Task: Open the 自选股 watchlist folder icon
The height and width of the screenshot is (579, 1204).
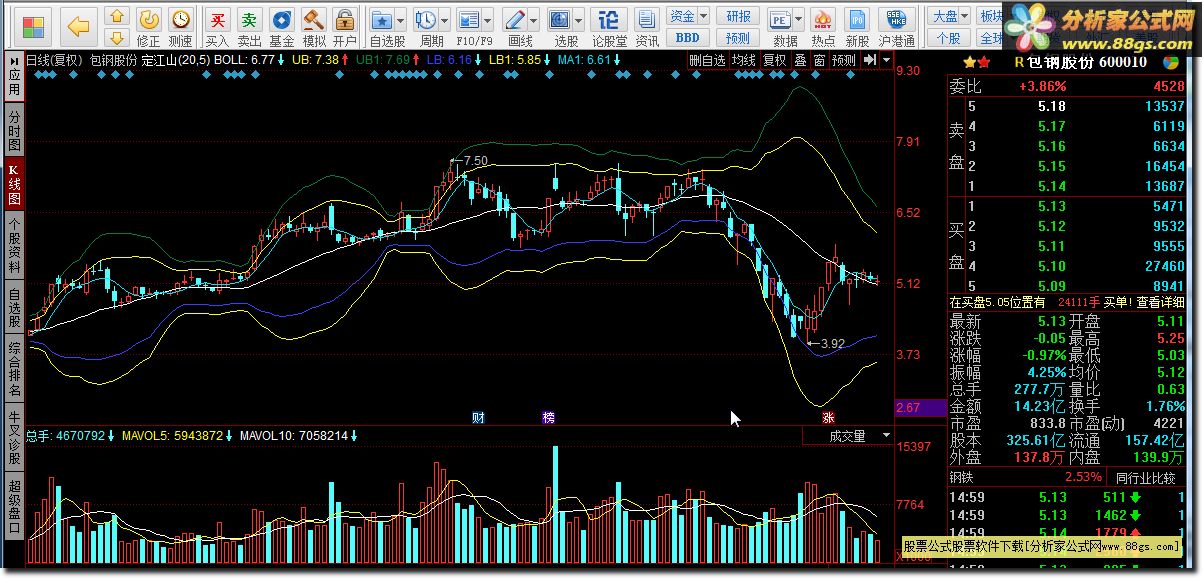Action: (x=381, y=20)
